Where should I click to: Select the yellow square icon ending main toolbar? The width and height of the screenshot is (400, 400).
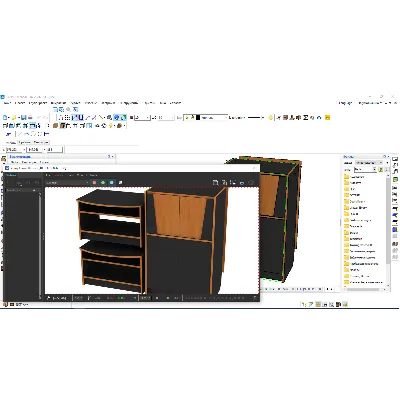tap(327, 117)
